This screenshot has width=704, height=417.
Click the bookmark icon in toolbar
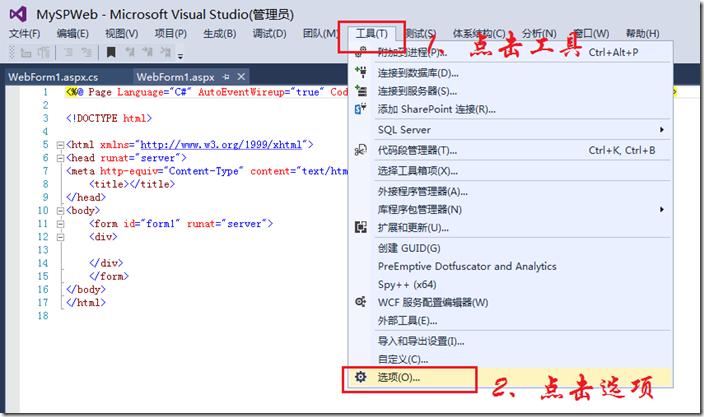111,53
